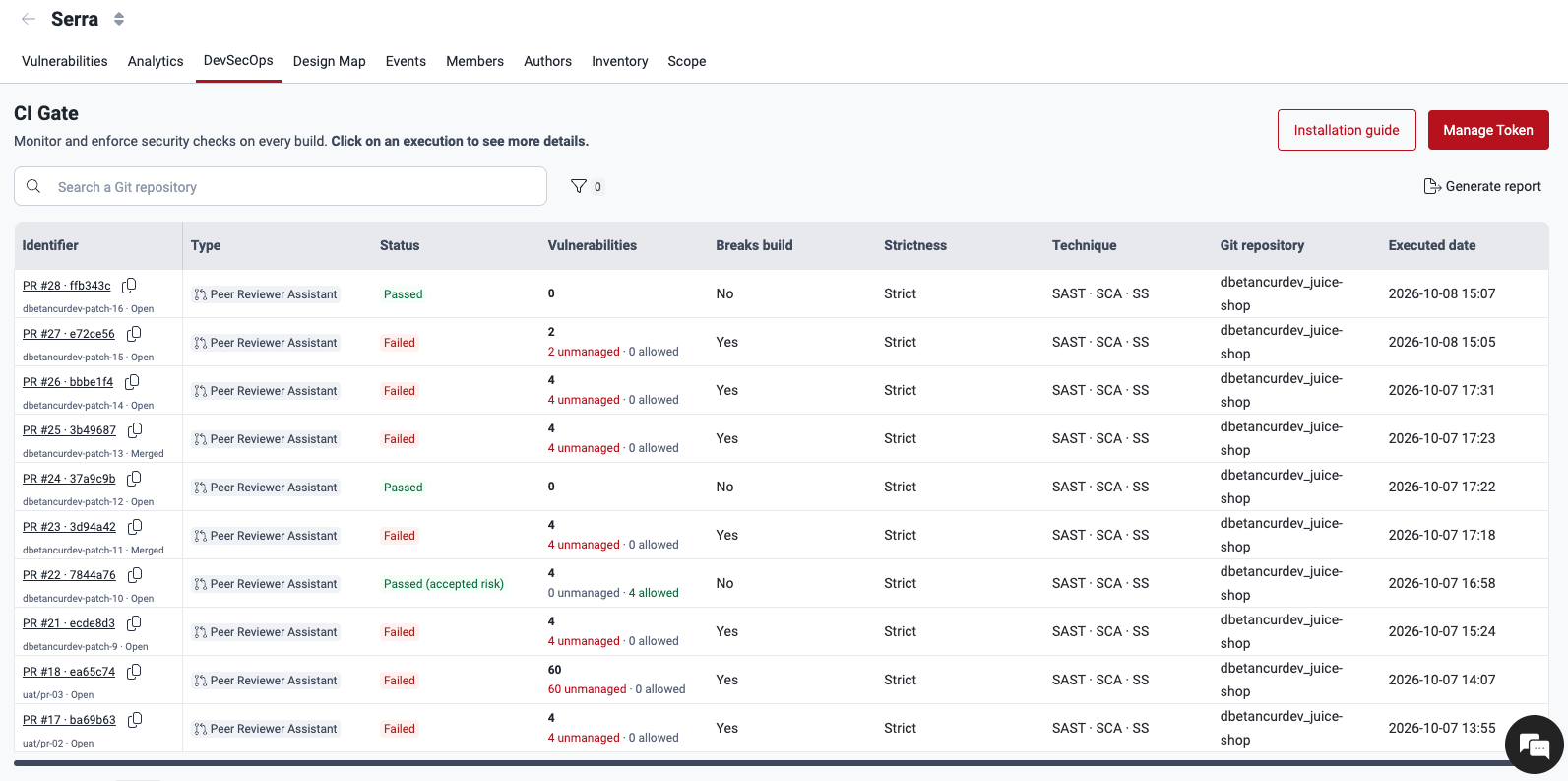The height and width of the screenshot is (781, 1568).
Task: Copy identifier for PR #28 ffb343c
Action: (x=129, y=286)
